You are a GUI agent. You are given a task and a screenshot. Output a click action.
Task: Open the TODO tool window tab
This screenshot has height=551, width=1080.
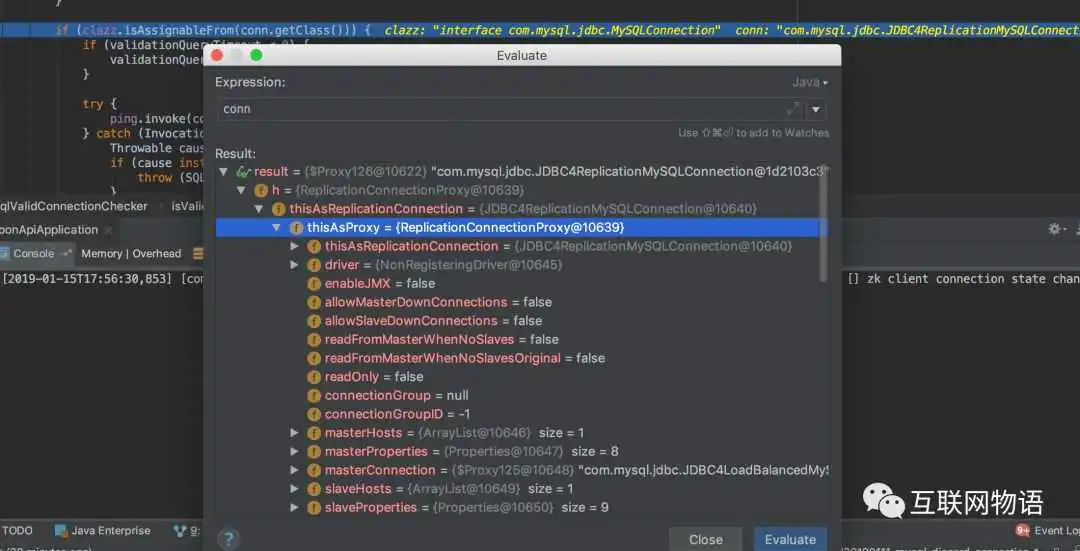click(17, 530)
